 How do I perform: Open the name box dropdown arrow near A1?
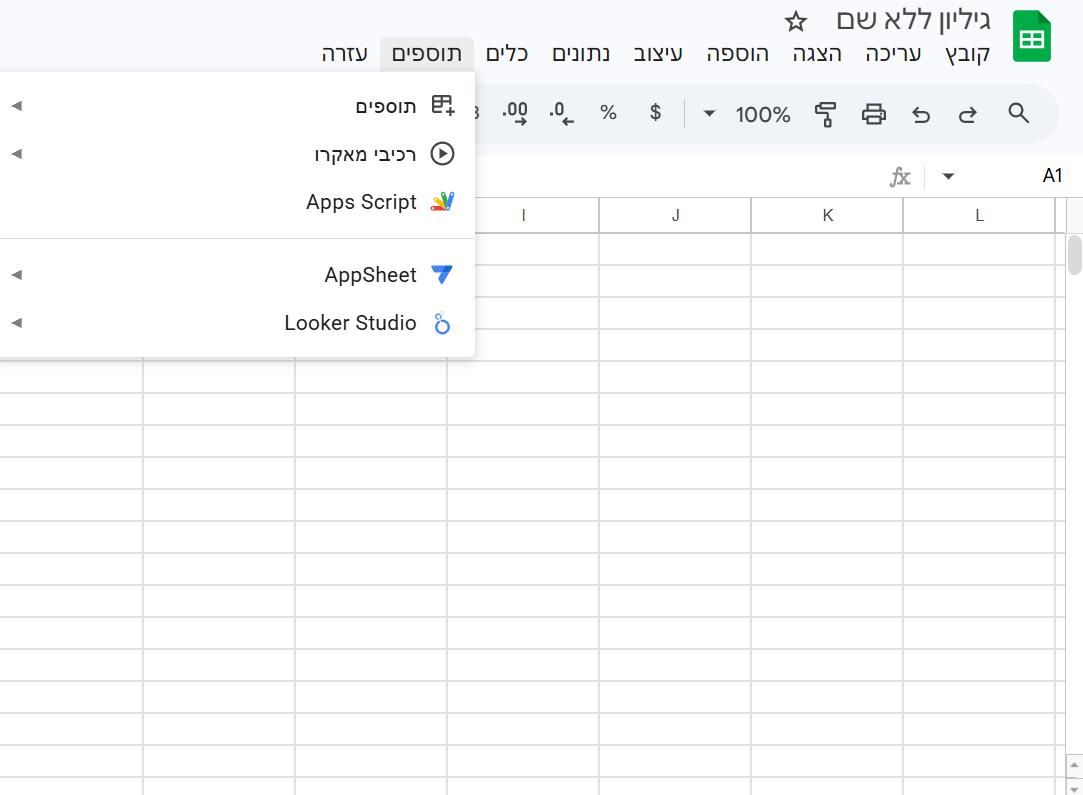coord(948,177)
